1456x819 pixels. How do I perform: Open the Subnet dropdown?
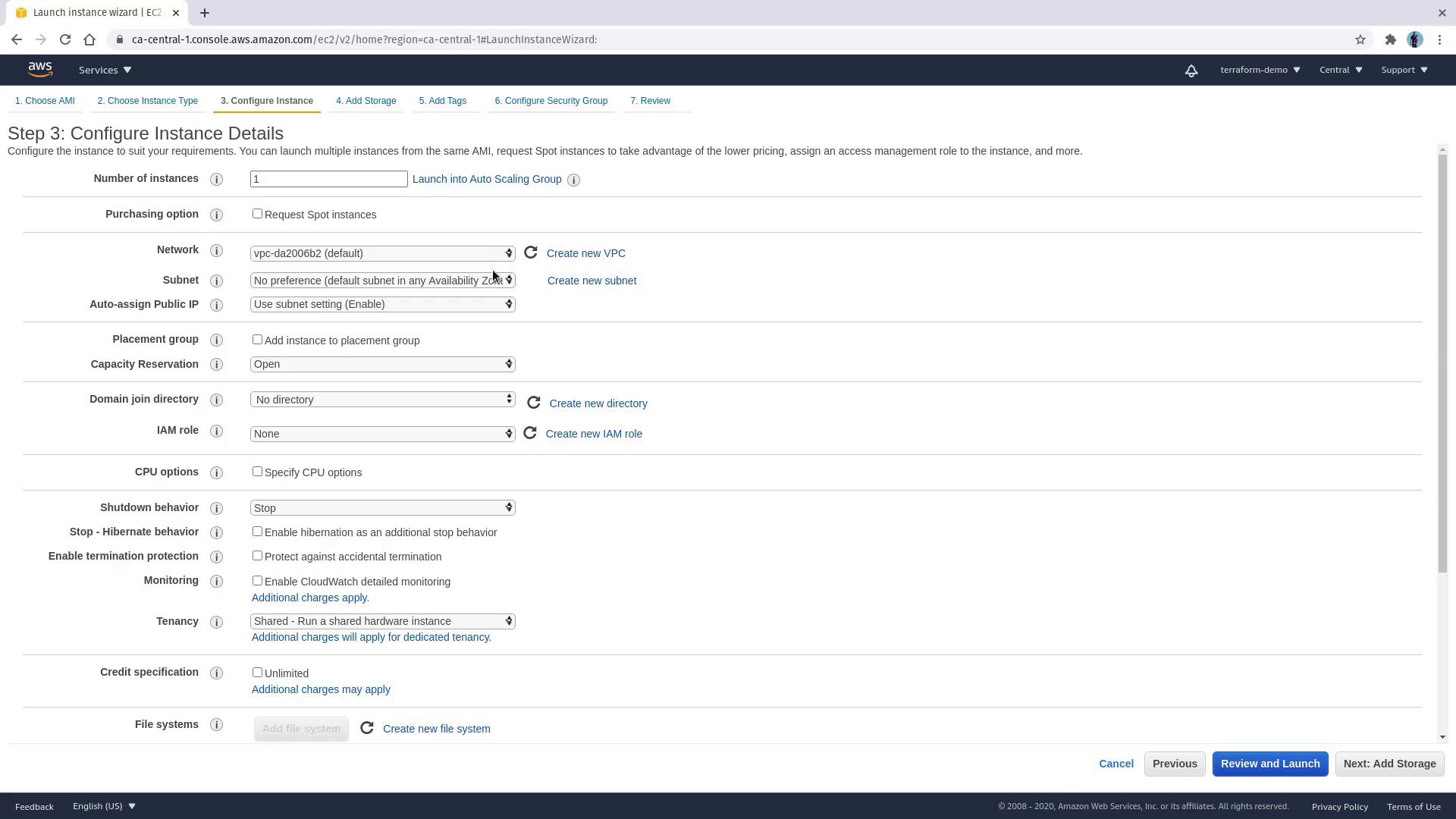coord(382,281)
